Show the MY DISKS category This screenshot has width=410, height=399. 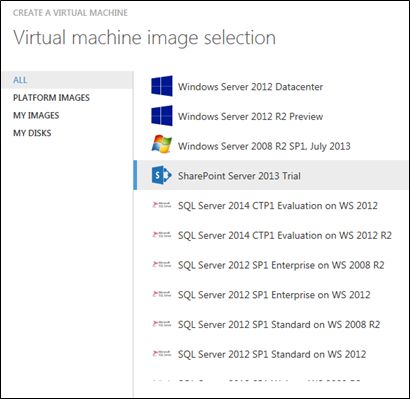[x=32, y=133]
